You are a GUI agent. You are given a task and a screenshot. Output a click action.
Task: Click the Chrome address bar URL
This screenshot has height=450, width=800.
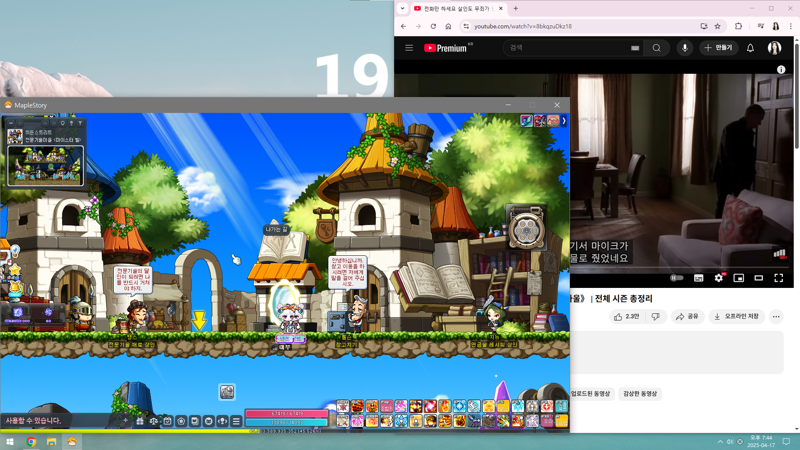coord(522,27)
